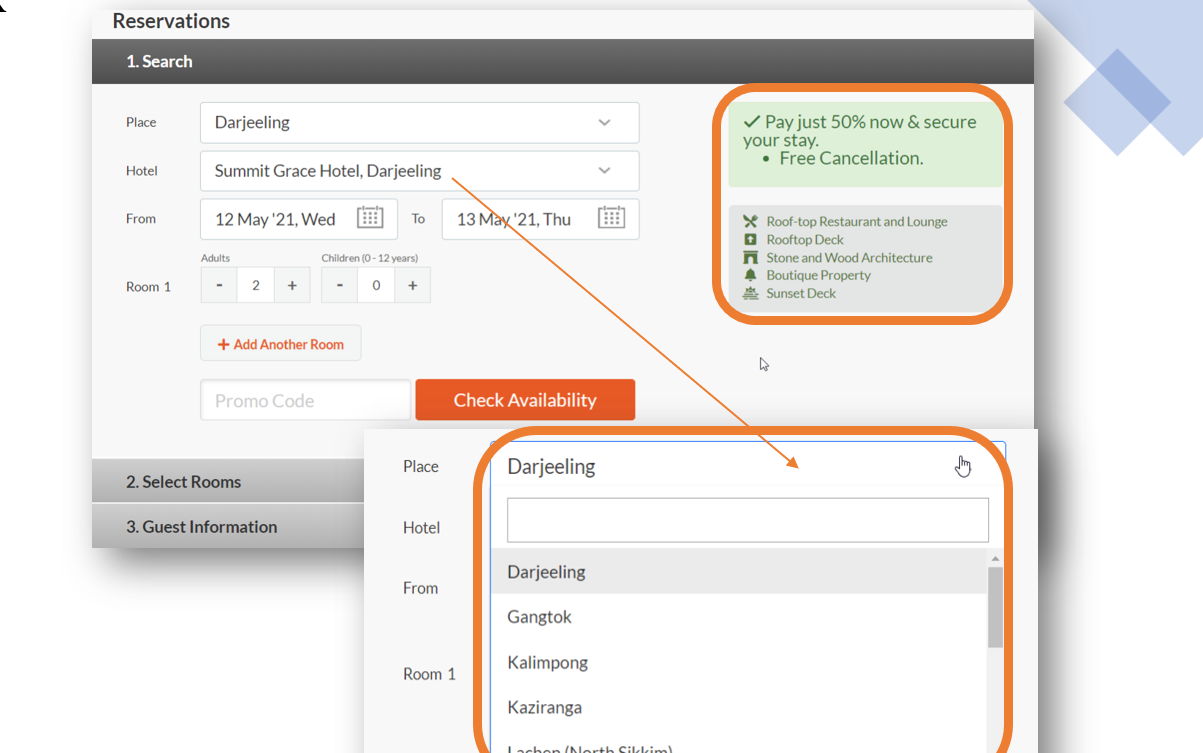Increase Children count with plus button

point(412,285)
